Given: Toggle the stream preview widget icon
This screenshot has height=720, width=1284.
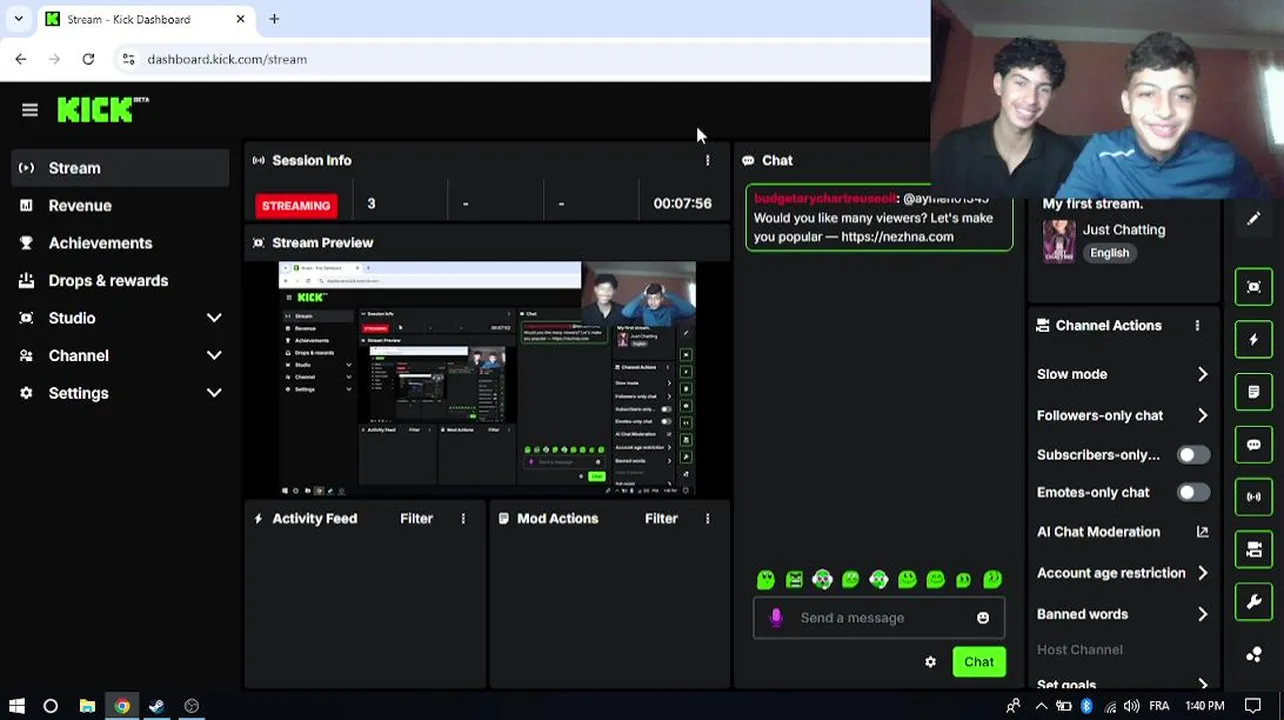Looking at the screenshot, I should [1254, 287].
